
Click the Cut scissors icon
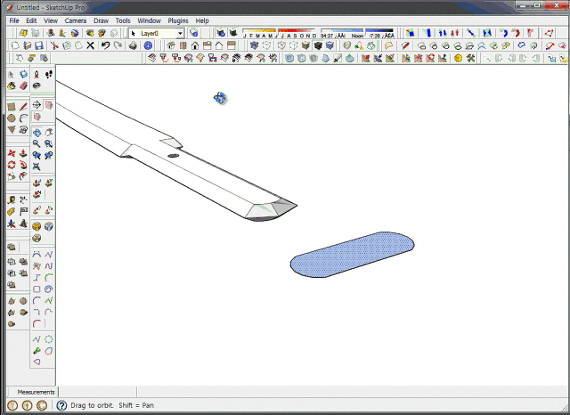pos(55,45)
